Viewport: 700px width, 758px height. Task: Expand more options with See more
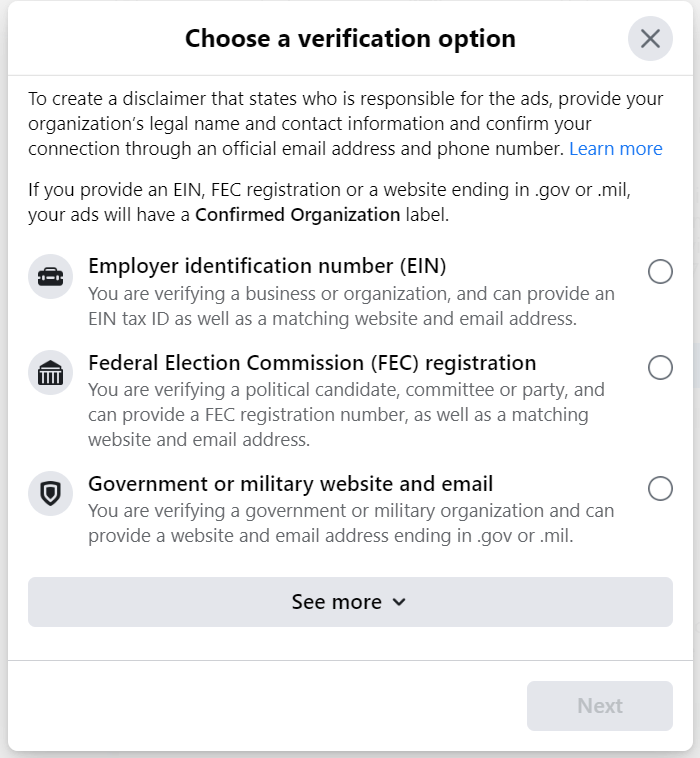click(336, 602)
